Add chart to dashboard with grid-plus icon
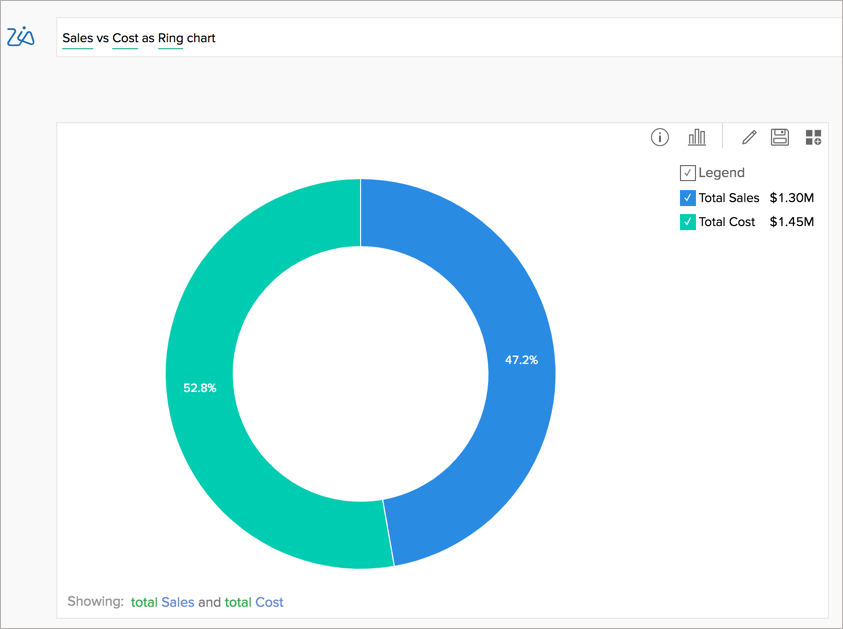Image resolution: width=843 pixels, height=629 pixels. (813, 136)
